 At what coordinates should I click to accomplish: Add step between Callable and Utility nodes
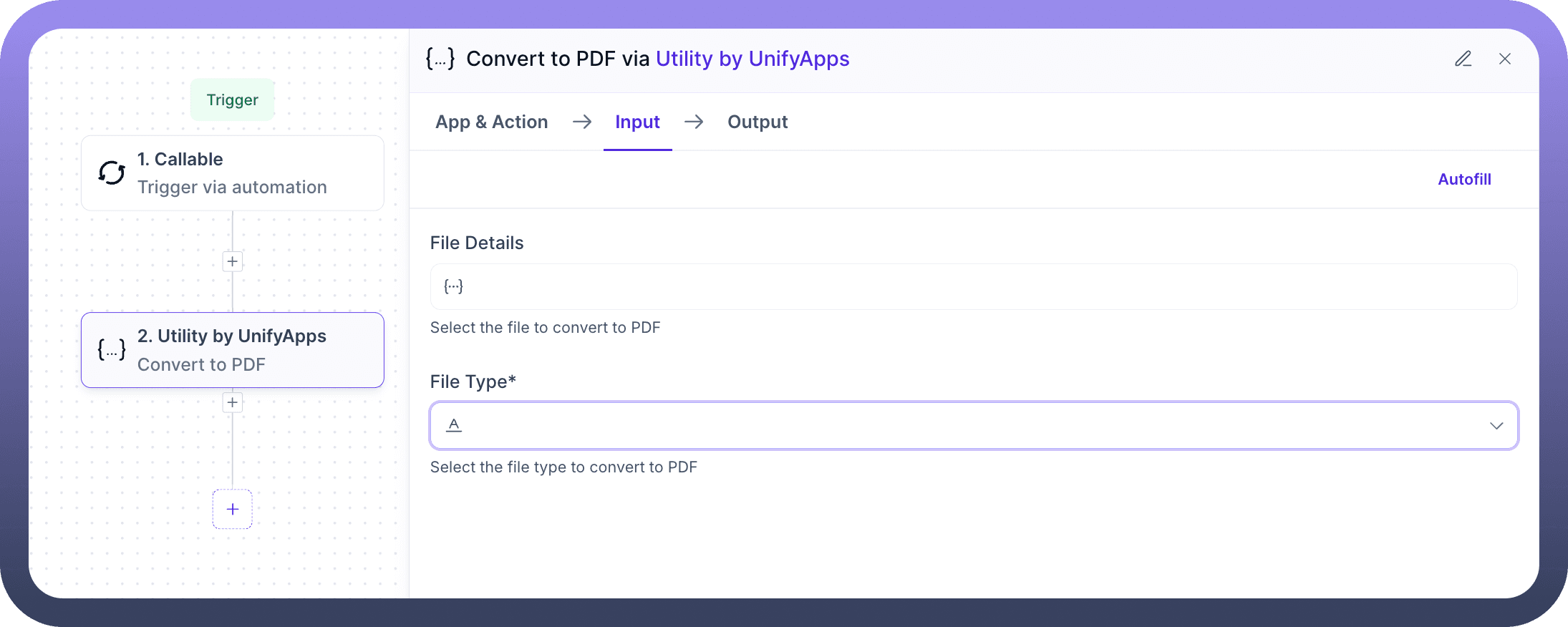tap(232, 261)
